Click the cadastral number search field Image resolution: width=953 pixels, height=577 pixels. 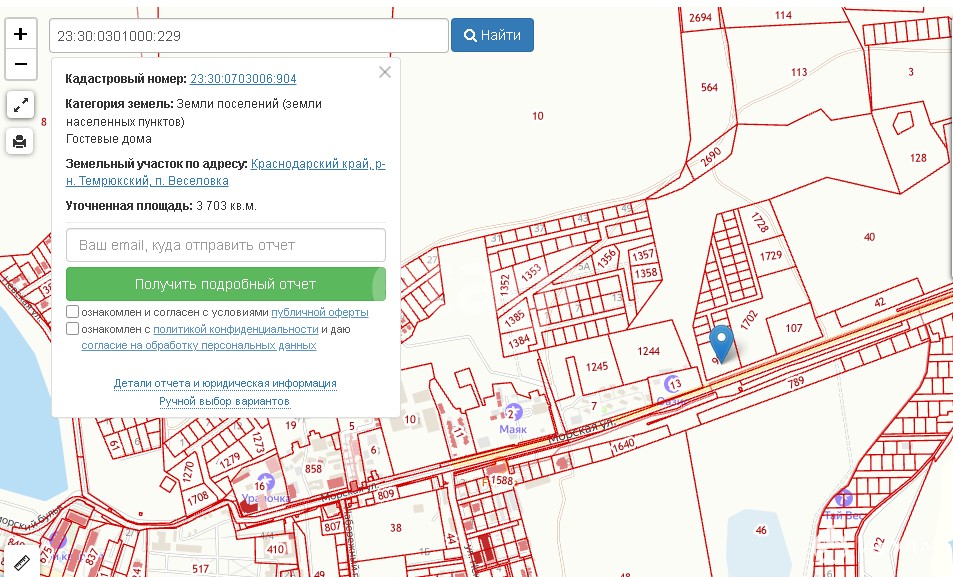[248, 35]
